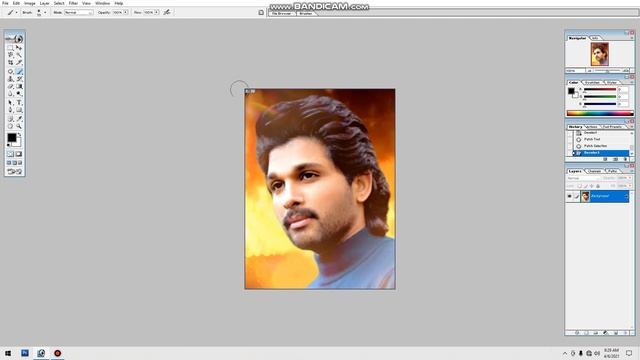Click the Navigator zoom slider
This screenshot has width=640, height=360.
(607, 71)
